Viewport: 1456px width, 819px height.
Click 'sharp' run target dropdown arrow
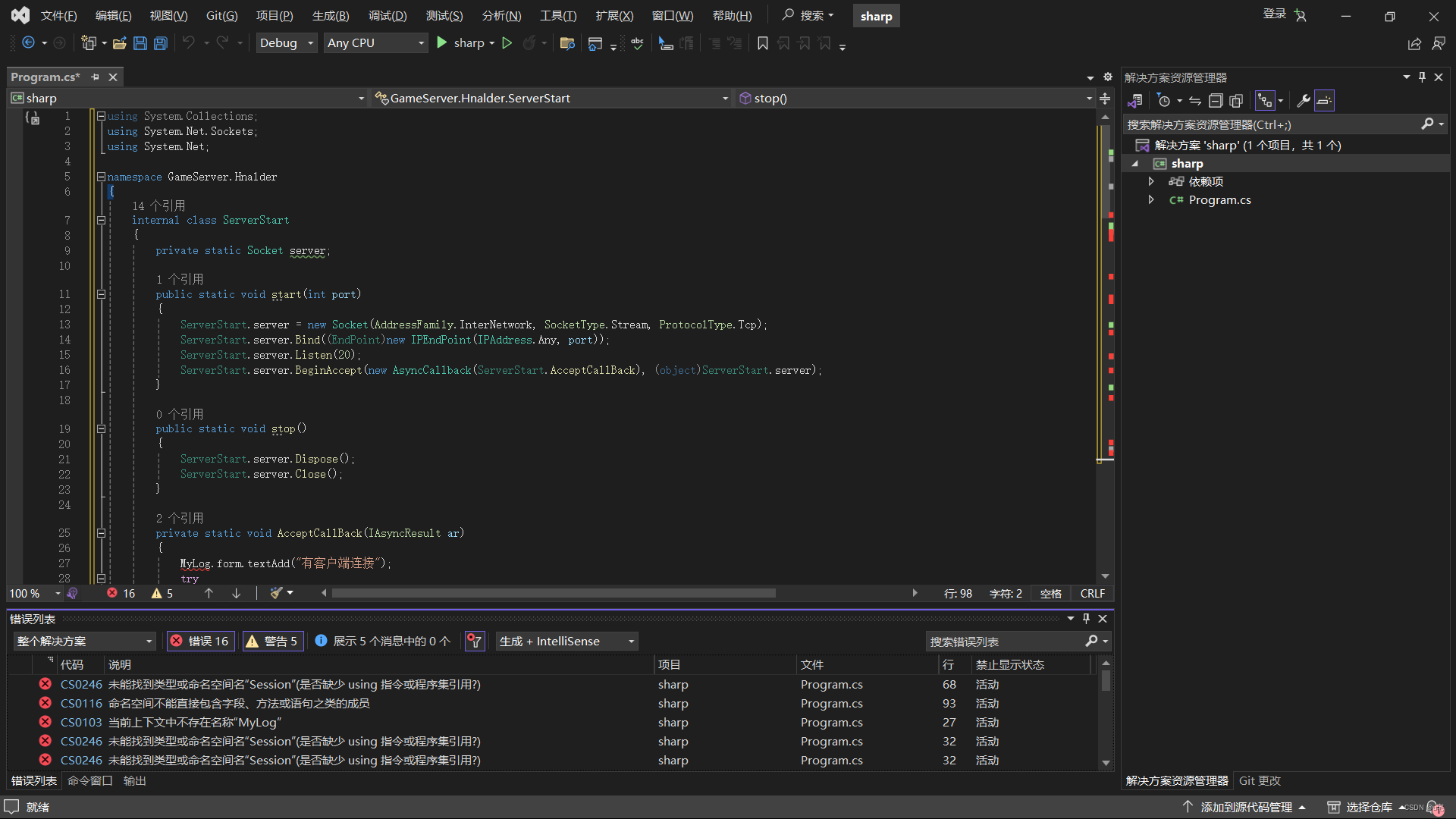pos(493,44)
